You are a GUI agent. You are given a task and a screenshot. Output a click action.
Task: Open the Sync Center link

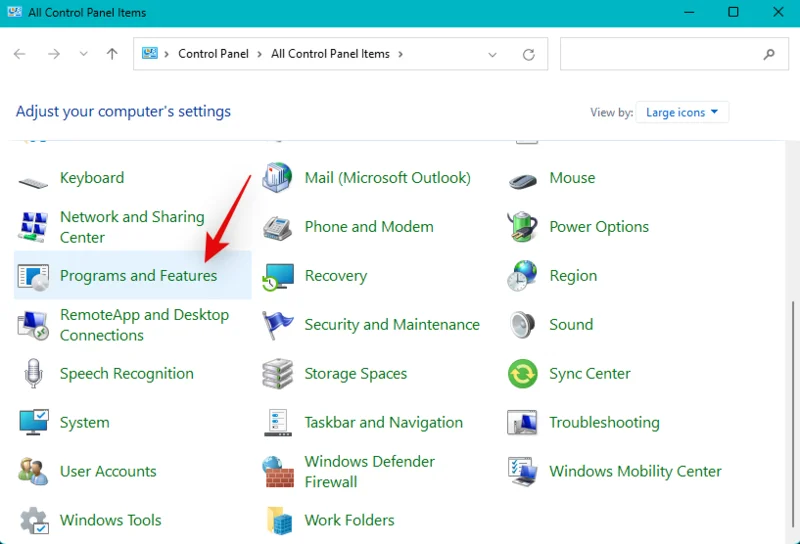(x=590, y=374)
